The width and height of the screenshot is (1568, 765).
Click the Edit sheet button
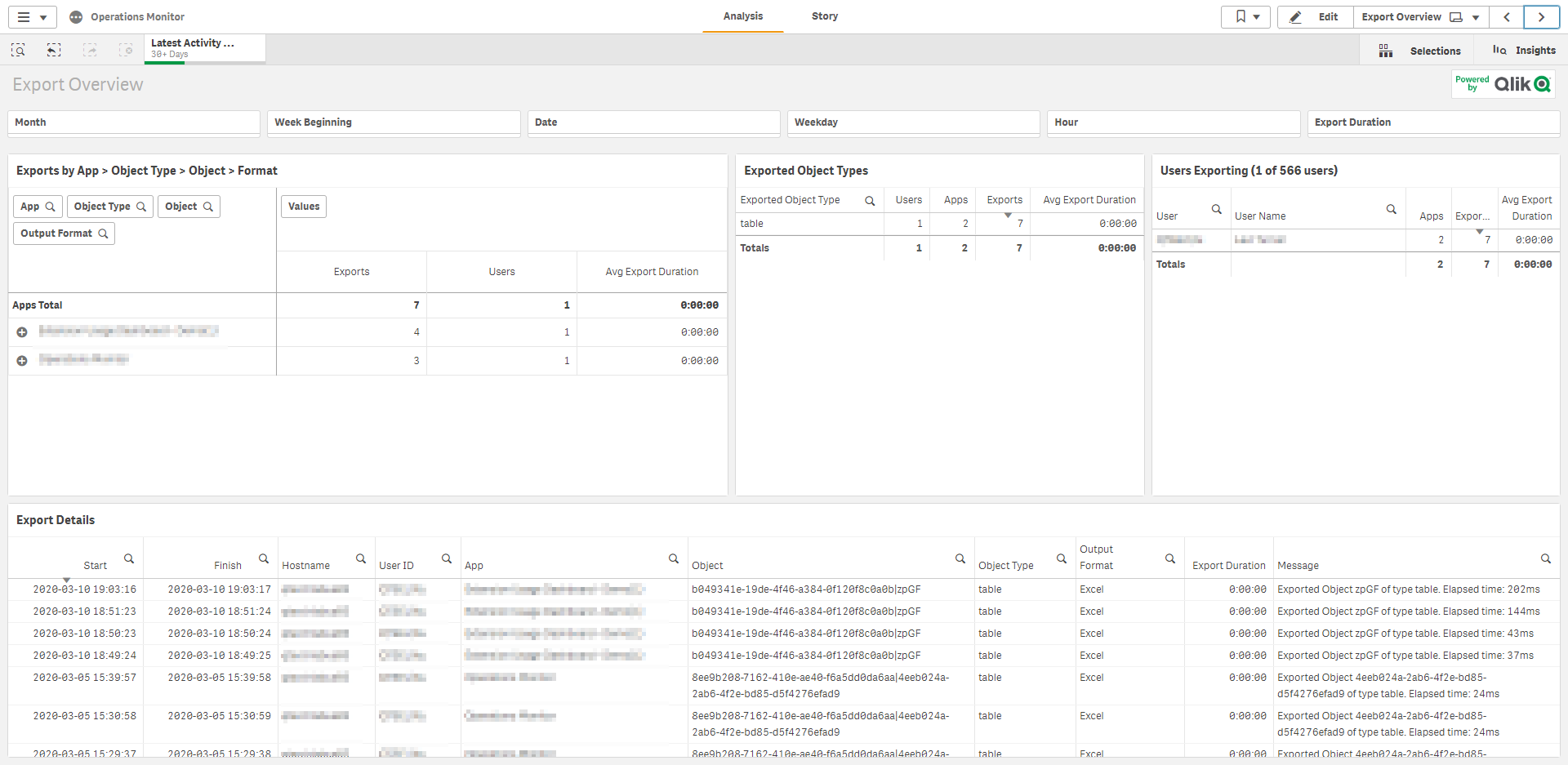pos(1316,17)
